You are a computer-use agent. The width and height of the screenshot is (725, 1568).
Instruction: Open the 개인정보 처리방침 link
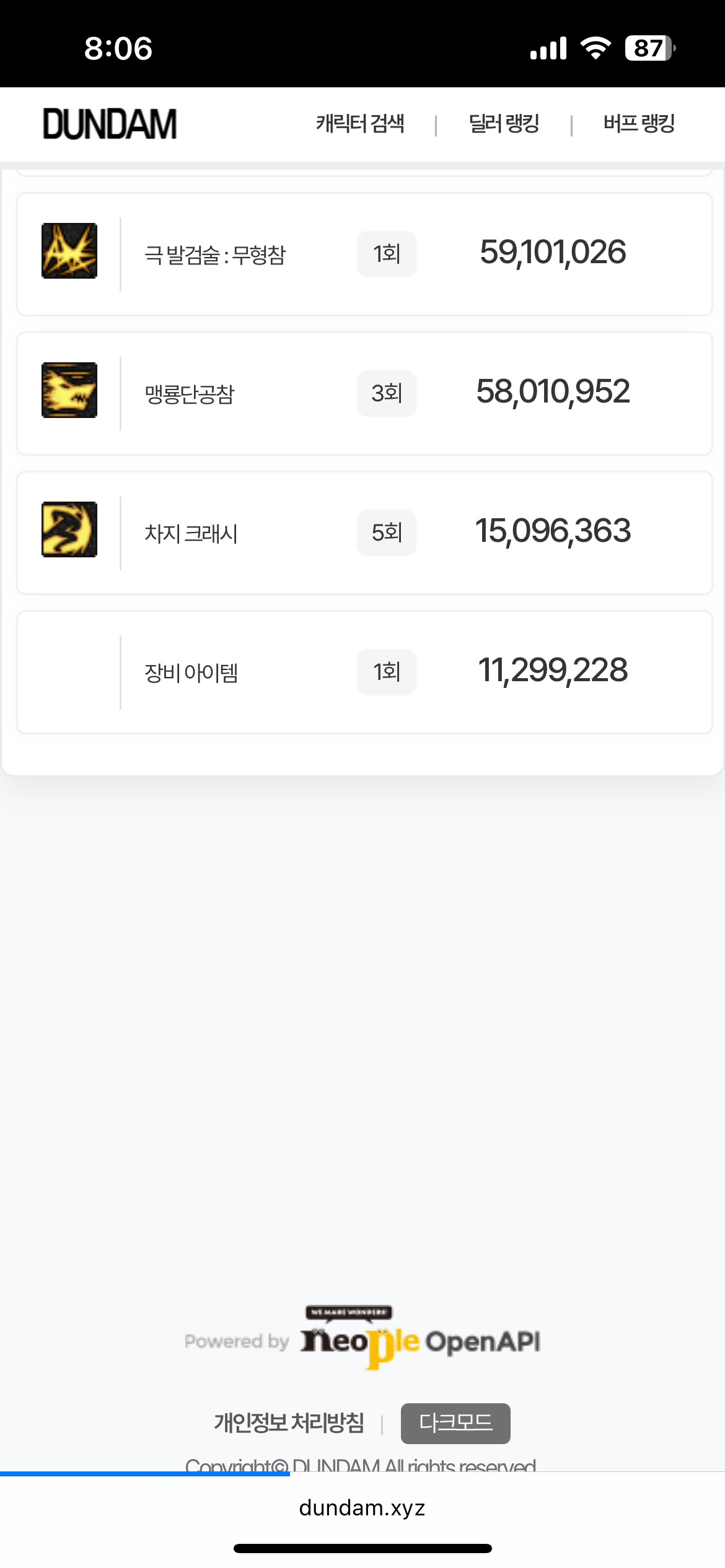point(289,1423)
